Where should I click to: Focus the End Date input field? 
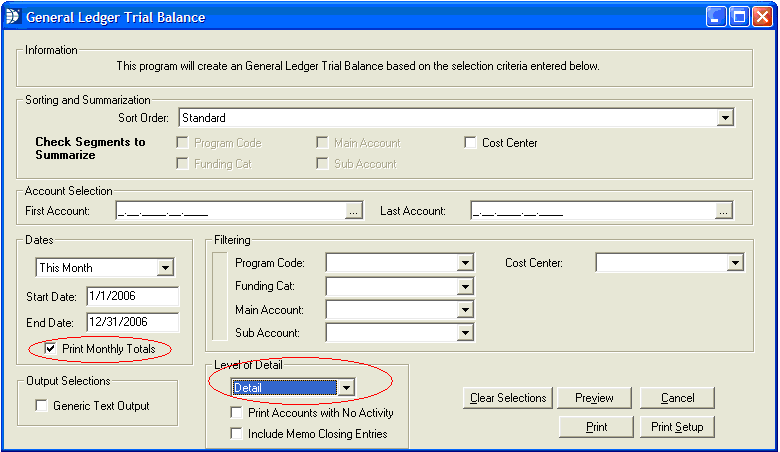tap(131, 322)
